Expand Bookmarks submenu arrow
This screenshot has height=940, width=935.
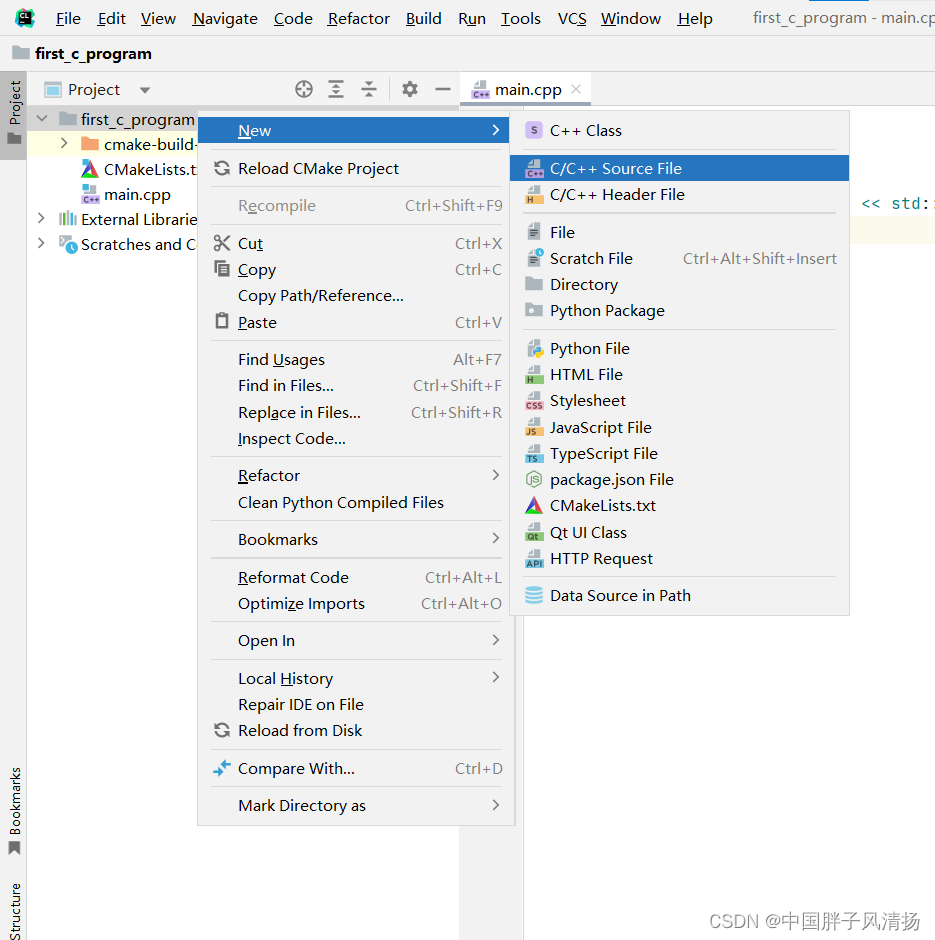tap(496, 538)
